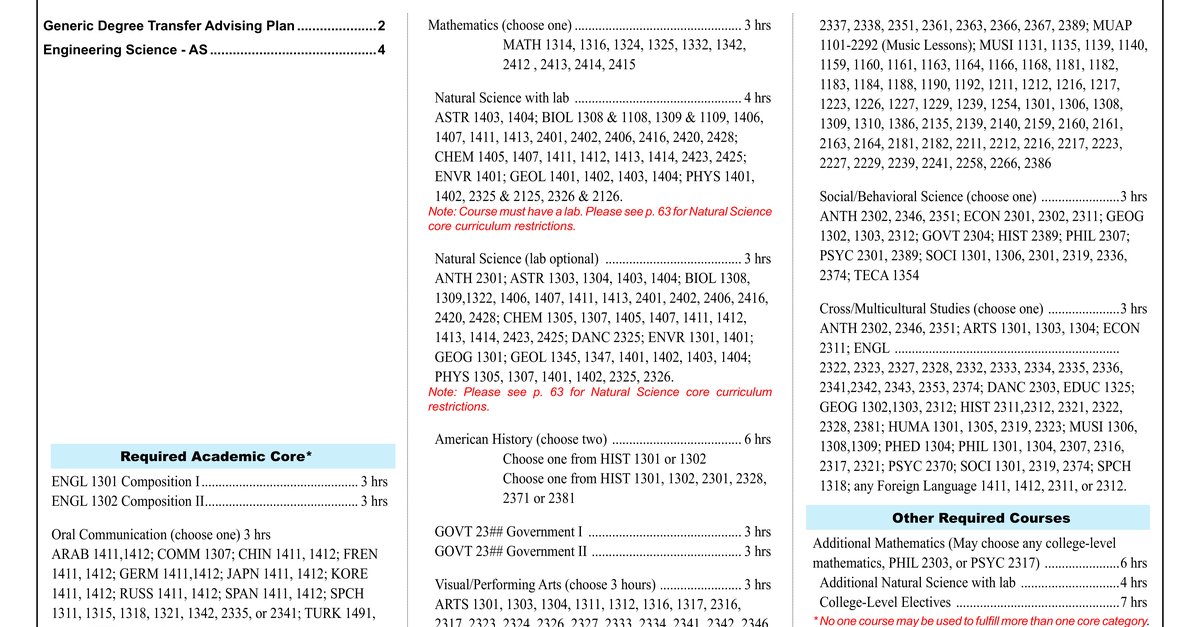Click the Cross/Multicultural Studies (choose one) heading

(x=983, y=309)
